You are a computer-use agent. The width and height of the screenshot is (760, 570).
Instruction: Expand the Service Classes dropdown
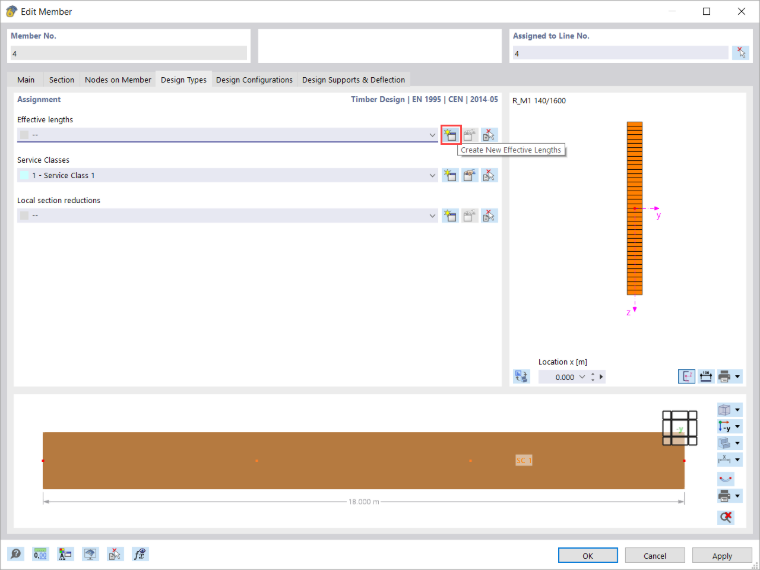pos(432,175)
